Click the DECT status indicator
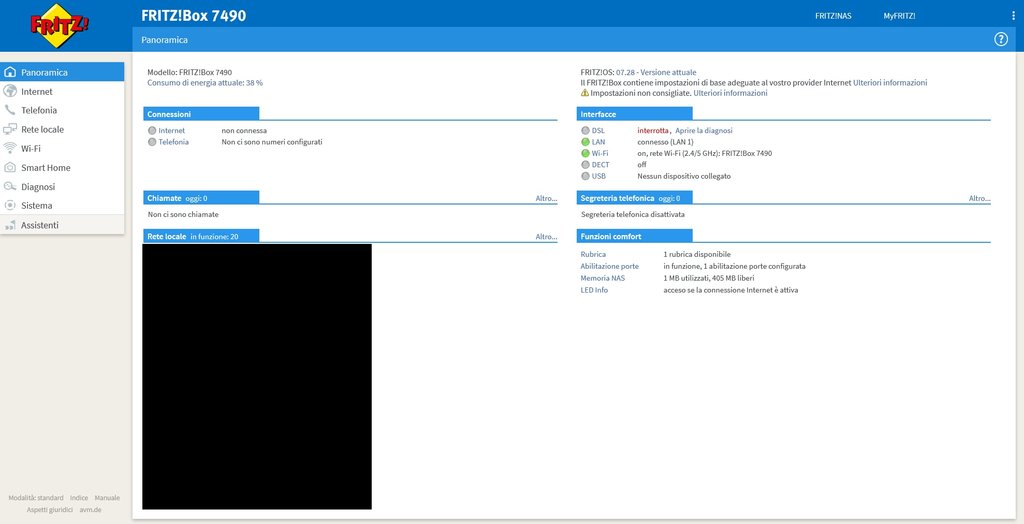Image resolution: width=1024 pixels, height=524 pixels. point(585,165)
